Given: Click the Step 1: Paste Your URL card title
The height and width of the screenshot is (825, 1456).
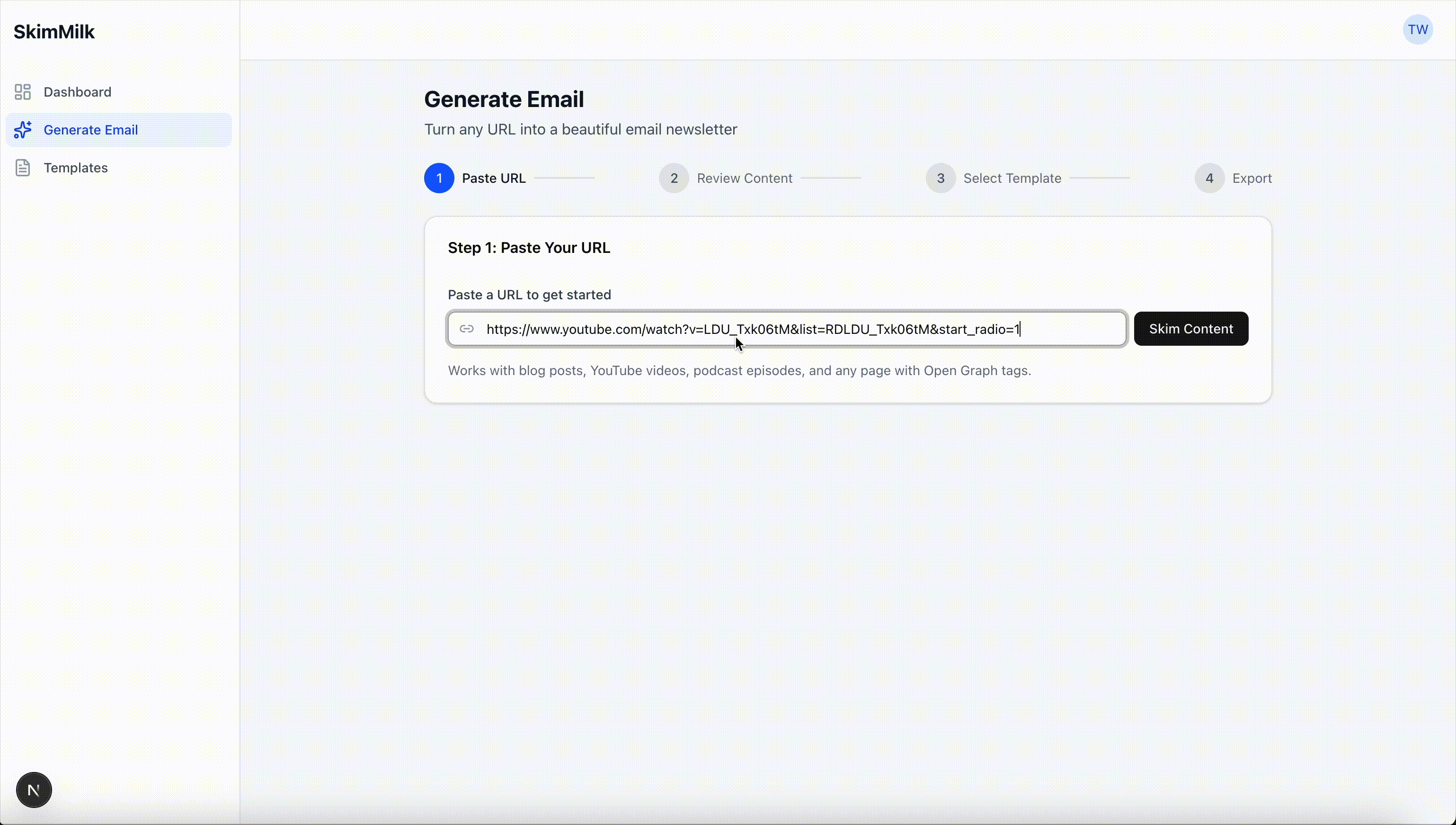Looking at the screenshot, I should [x=529, y=248].
